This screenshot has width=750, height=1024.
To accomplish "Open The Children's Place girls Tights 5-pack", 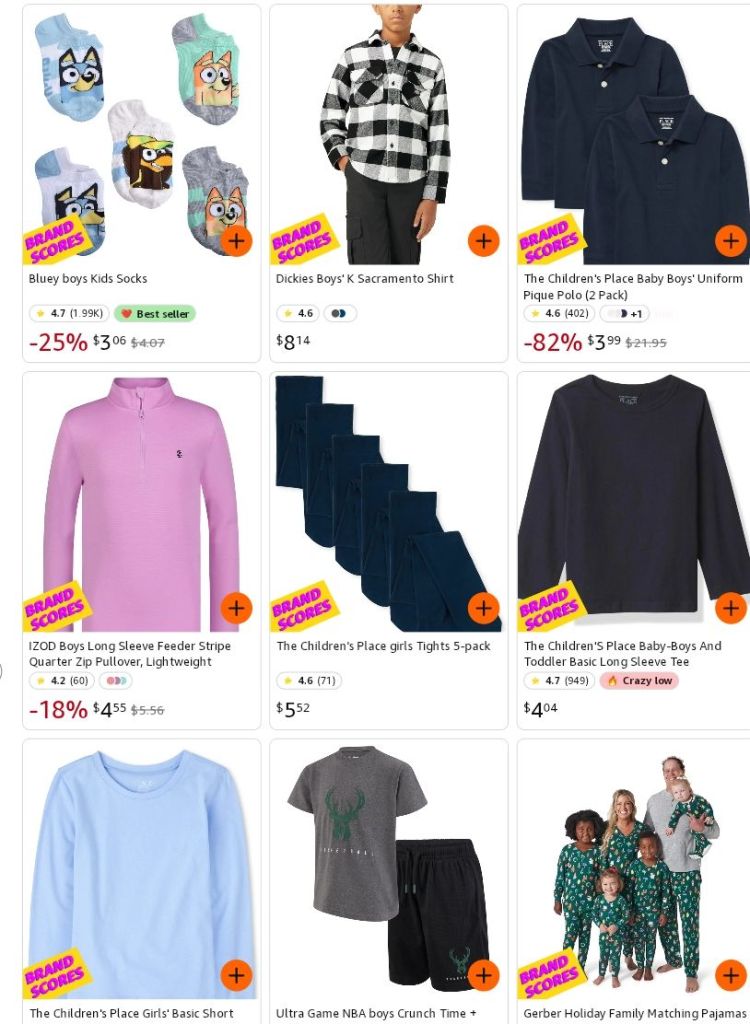I will tap(383, 646).
